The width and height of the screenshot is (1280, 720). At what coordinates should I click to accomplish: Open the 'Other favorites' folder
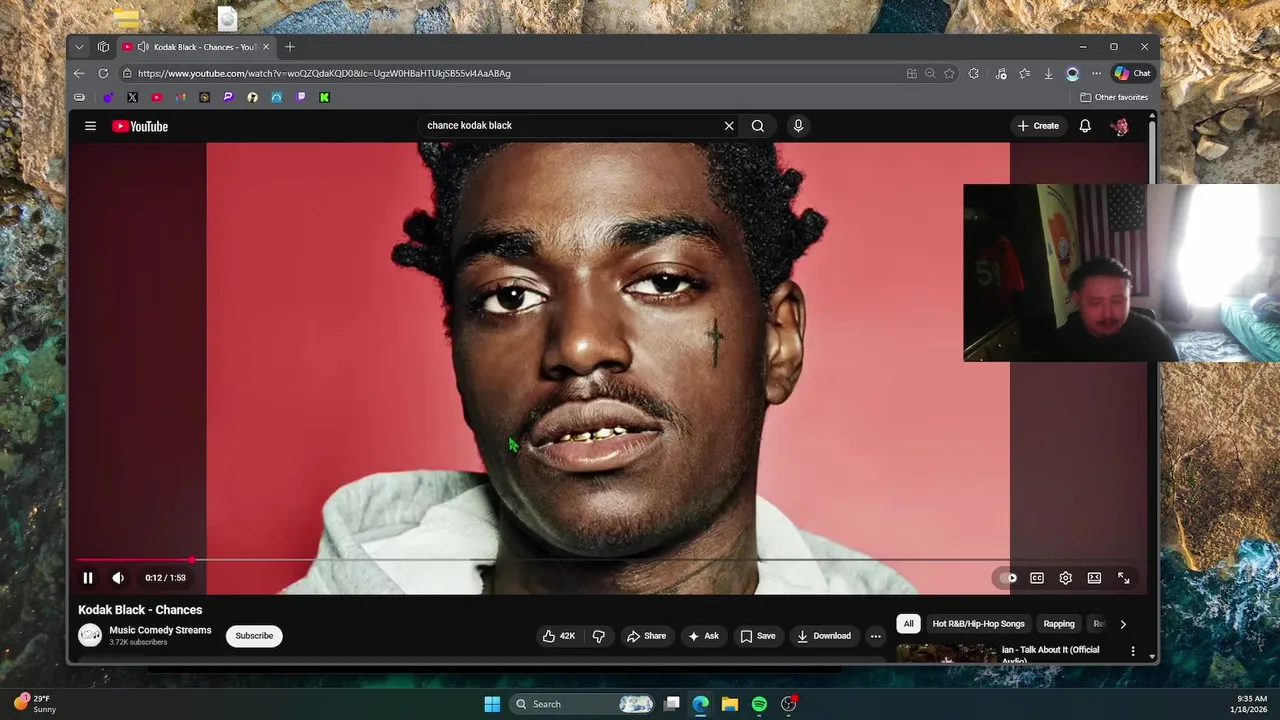(1114, 97)
